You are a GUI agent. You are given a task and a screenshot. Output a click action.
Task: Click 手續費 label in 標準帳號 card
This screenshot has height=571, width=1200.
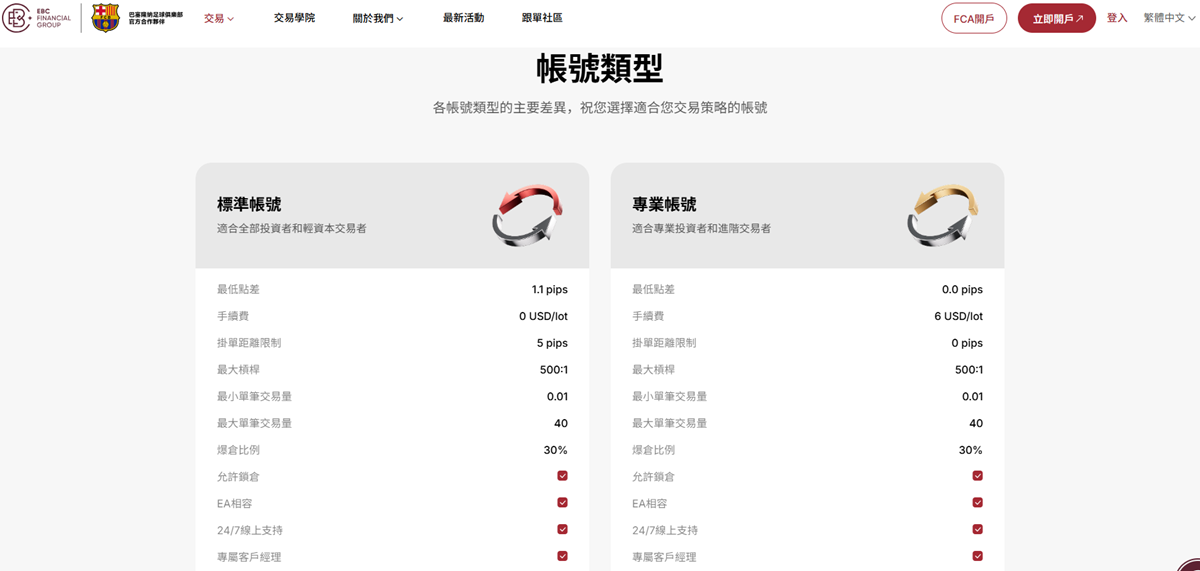pos(233,316)
